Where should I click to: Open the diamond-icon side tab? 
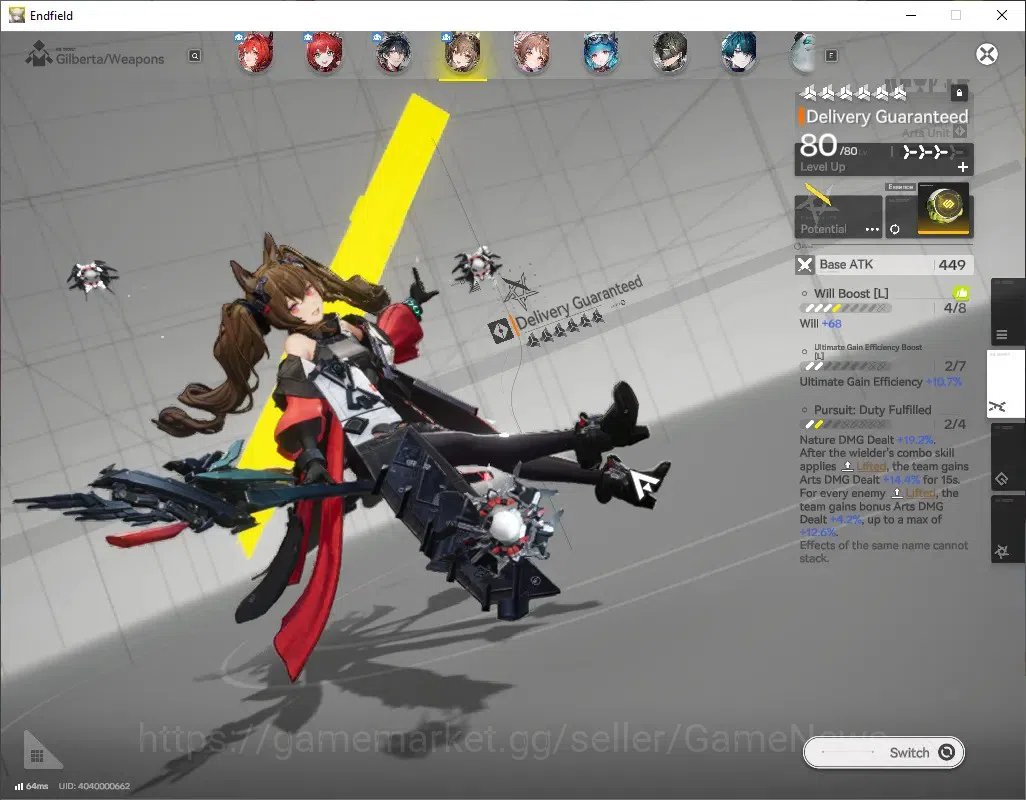(x=1006, y=457)
